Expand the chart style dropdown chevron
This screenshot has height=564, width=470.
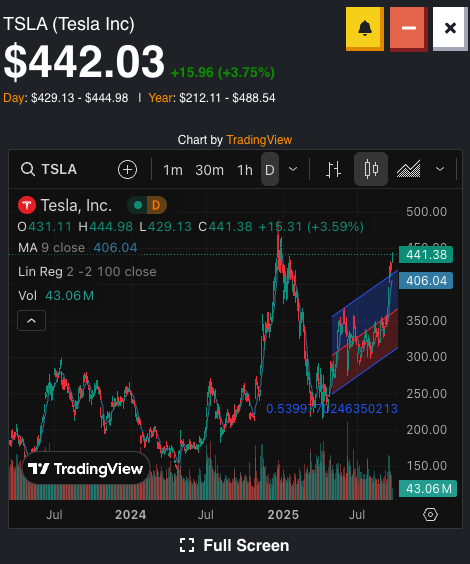click(440, 169)
